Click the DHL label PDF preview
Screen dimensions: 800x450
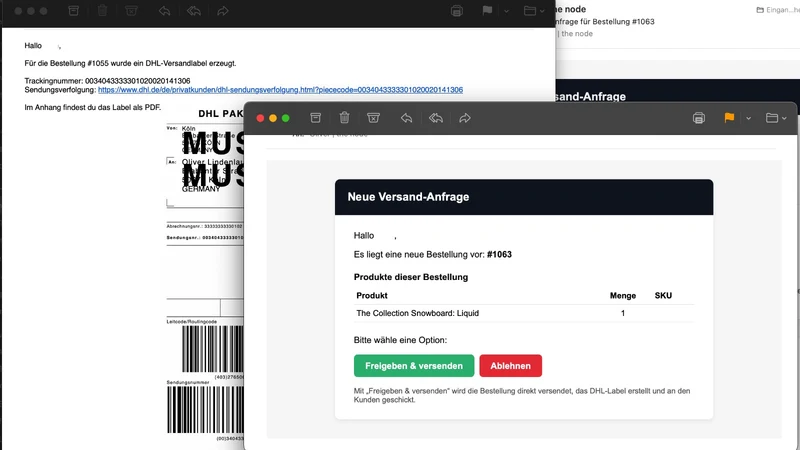pyautogui.click(x=205, y=276)
